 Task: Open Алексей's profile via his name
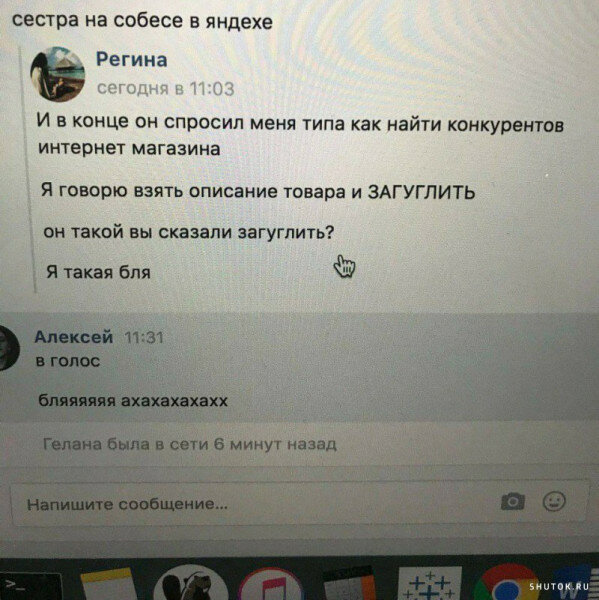pos(73,337)
